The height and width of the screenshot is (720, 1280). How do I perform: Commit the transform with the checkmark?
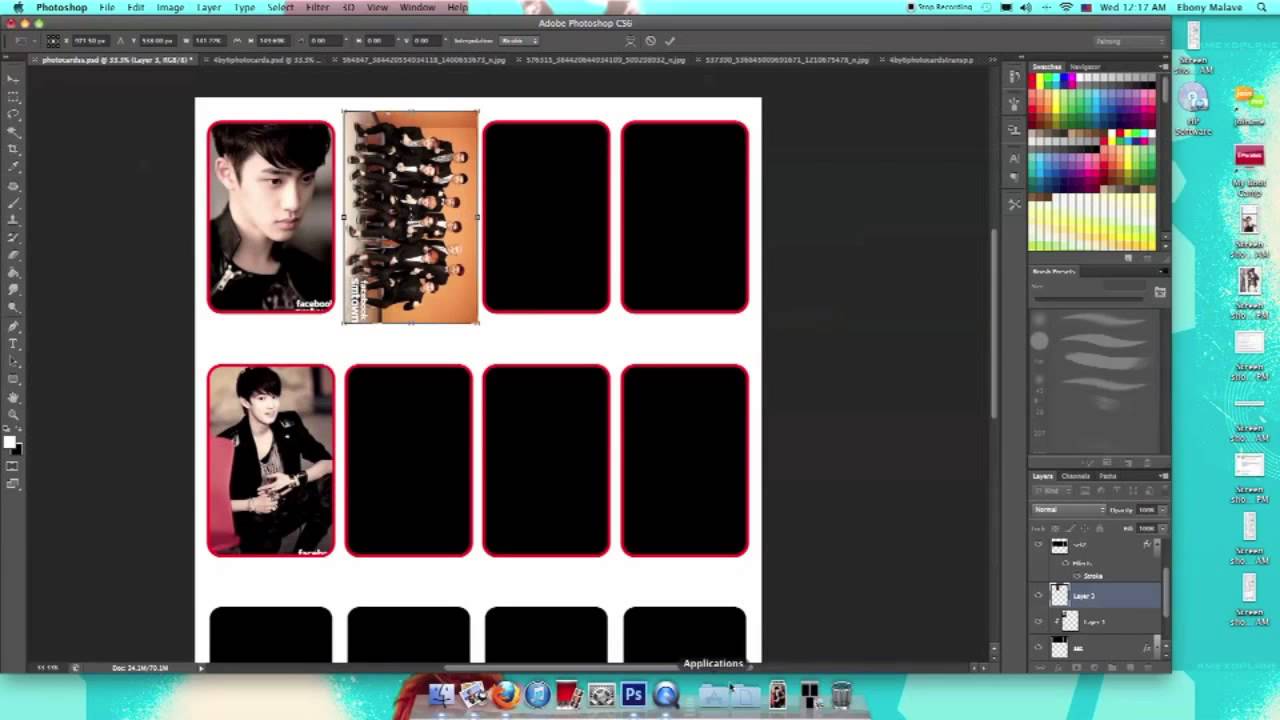670,41
